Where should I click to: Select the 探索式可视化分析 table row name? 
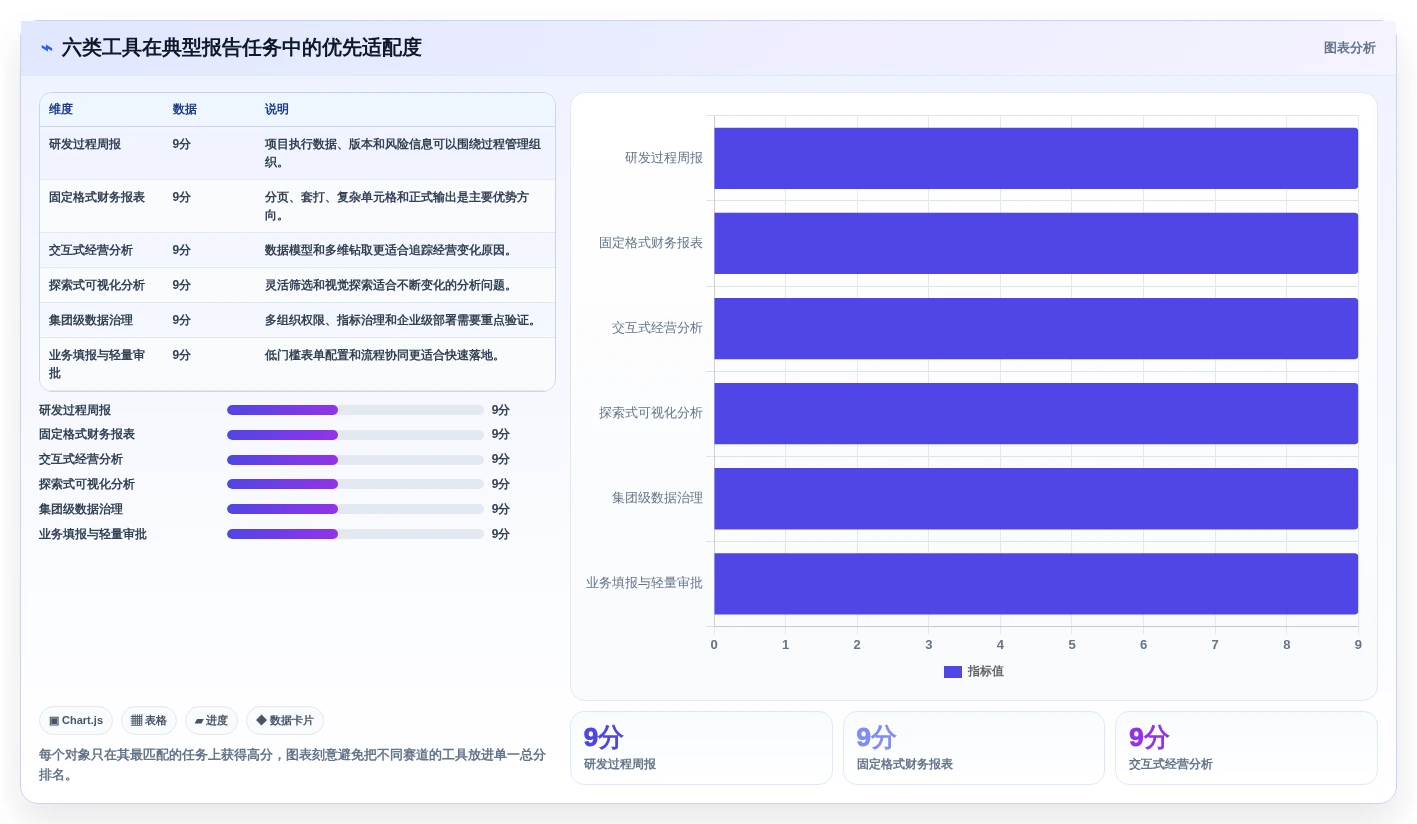click(97, 285)
